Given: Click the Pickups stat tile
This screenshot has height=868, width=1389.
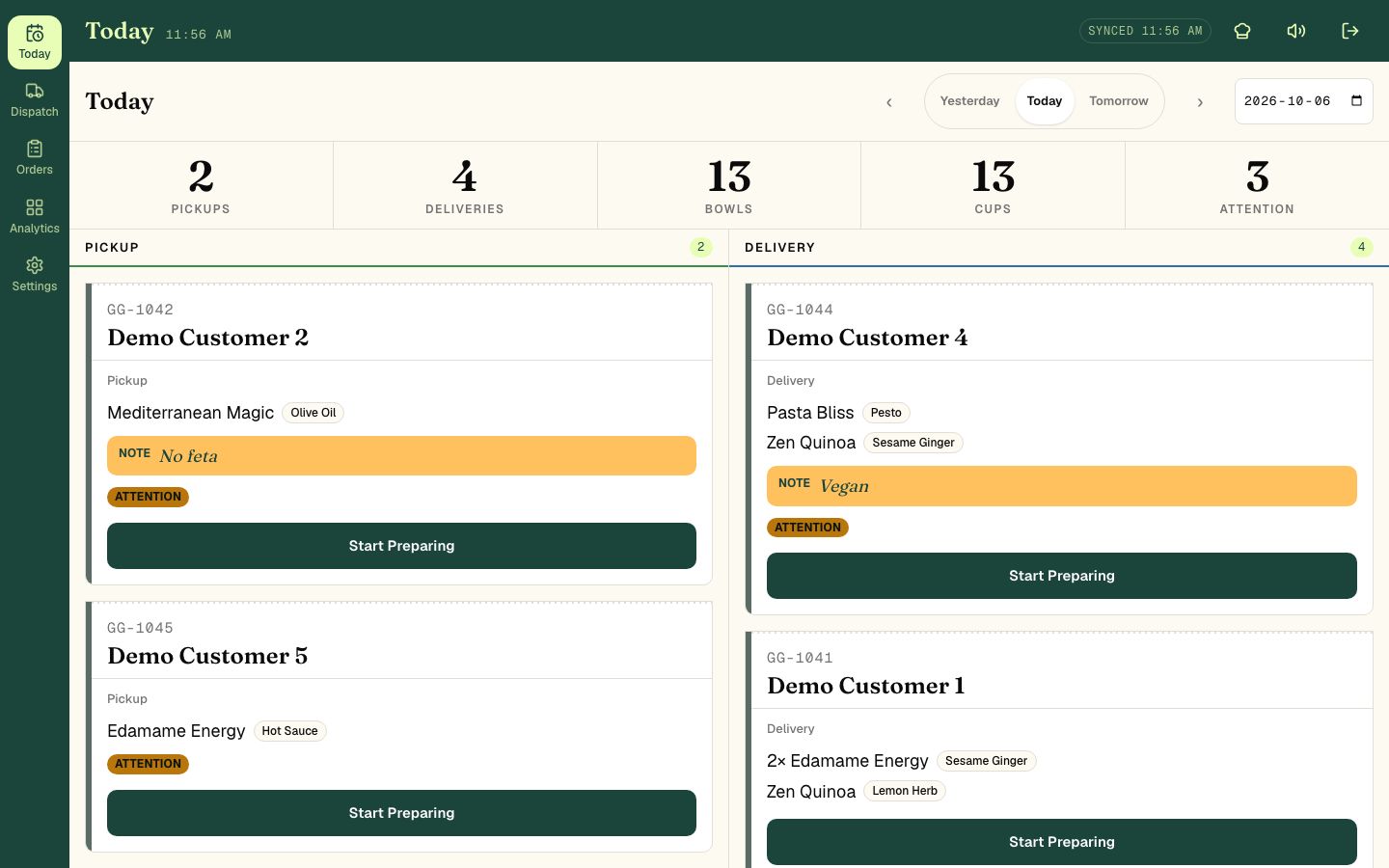Looking at the screenshot, I should click(x=201, y=185).
